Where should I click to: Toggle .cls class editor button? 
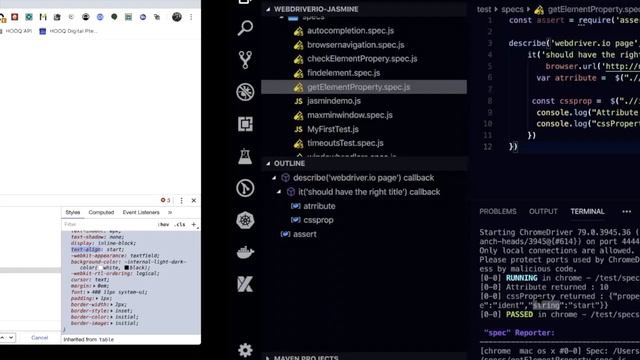pyautogui.click(x=180, y=224)
